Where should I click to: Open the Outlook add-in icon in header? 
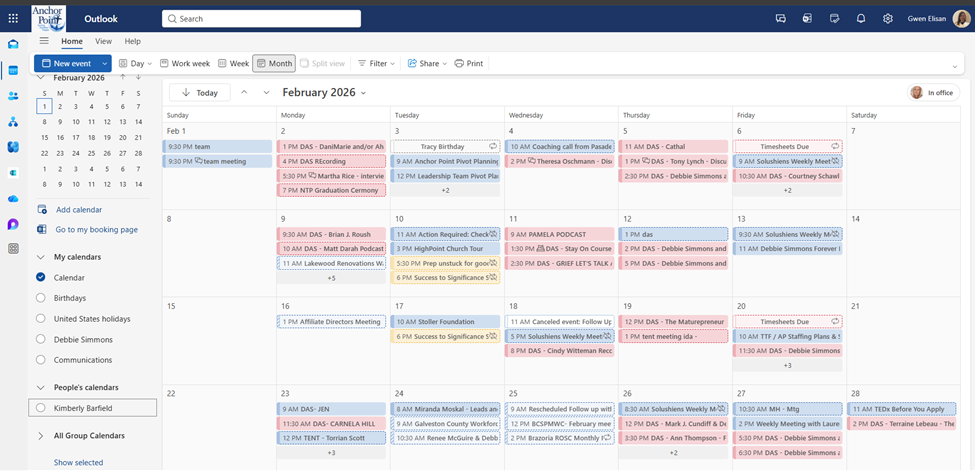coord(807,19)
